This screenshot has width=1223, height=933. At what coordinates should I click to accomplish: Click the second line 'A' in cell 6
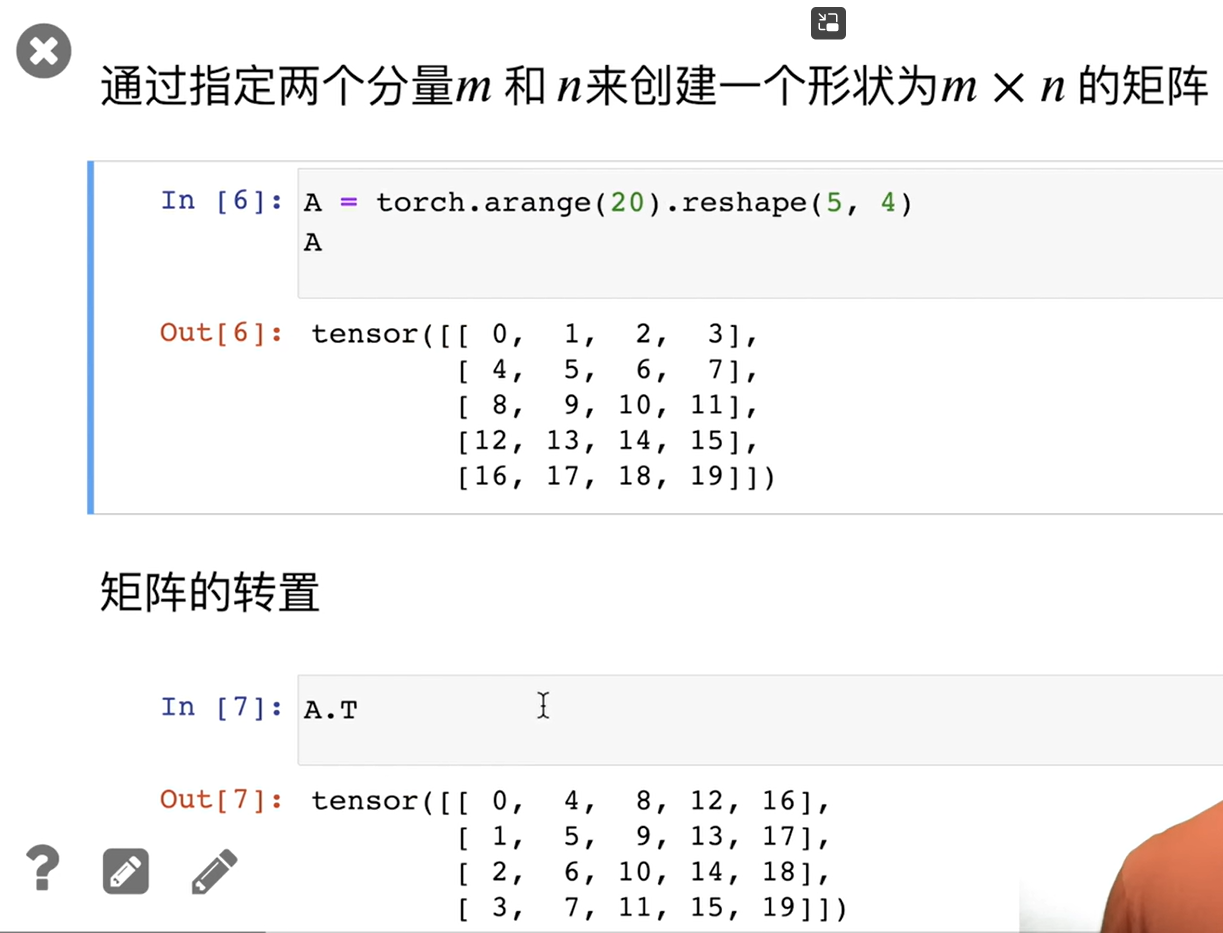pos(313,243)
